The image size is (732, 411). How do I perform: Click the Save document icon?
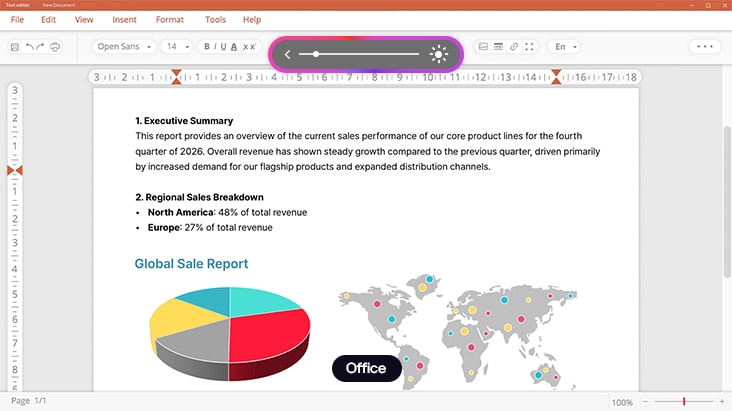[x=15, y=47]
